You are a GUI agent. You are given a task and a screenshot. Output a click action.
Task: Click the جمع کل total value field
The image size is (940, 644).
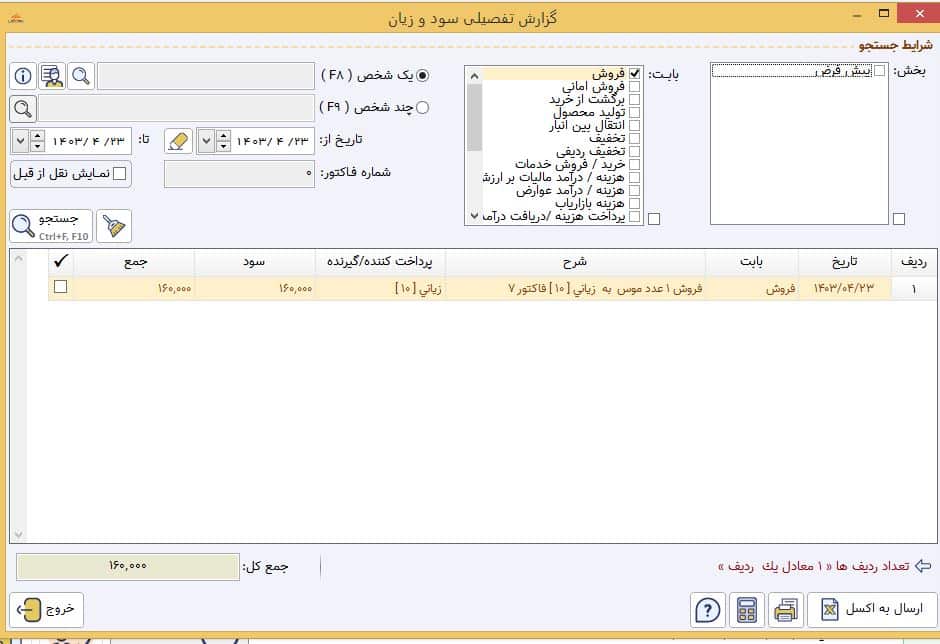[128, 567]
